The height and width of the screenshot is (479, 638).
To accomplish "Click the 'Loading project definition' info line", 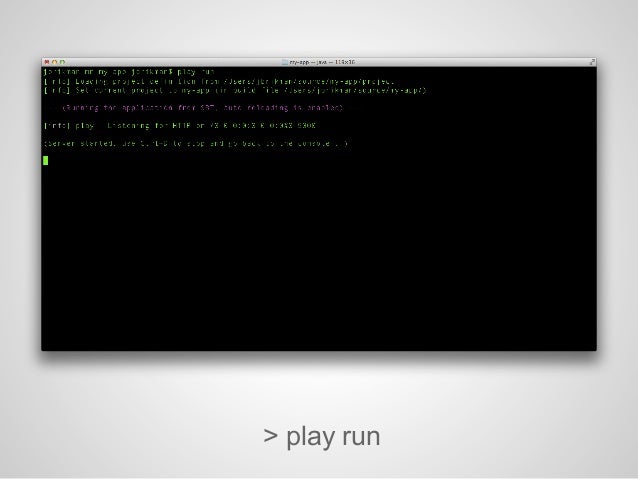I will coord(219,81).
